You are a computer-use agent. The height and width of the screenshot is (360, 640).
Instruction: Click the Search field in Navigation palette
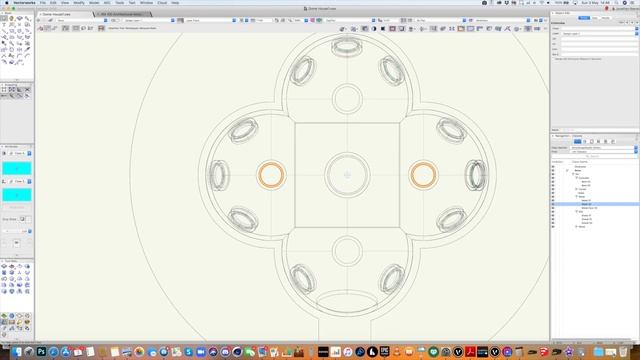click(x=594, y=156)
